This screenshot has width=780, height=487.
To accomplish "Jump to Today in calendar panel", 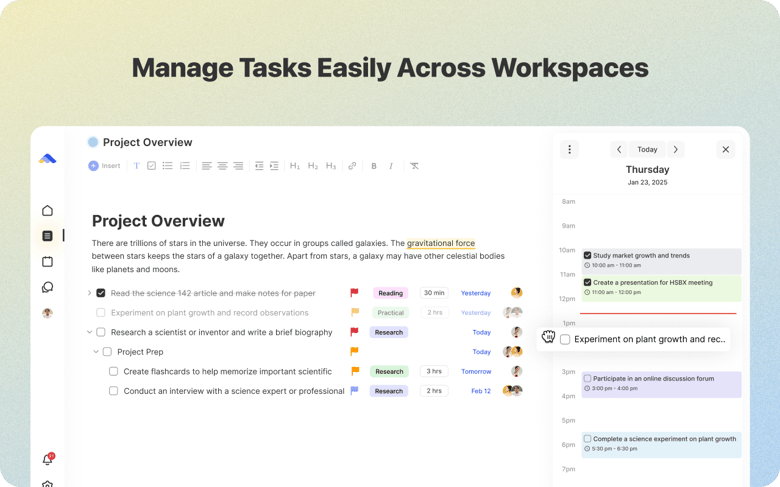I will 647,150.
